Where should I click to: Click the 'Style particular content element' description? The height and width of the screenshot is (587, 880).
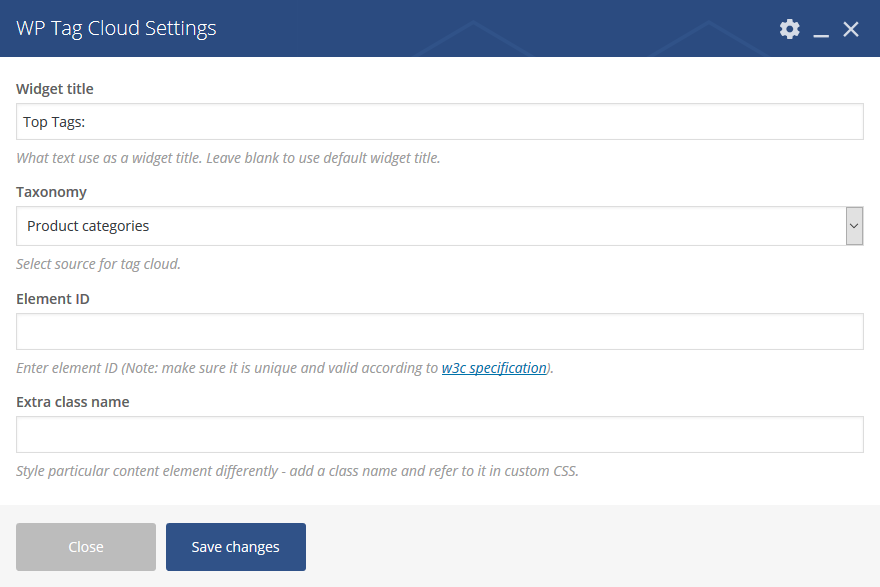297,471
